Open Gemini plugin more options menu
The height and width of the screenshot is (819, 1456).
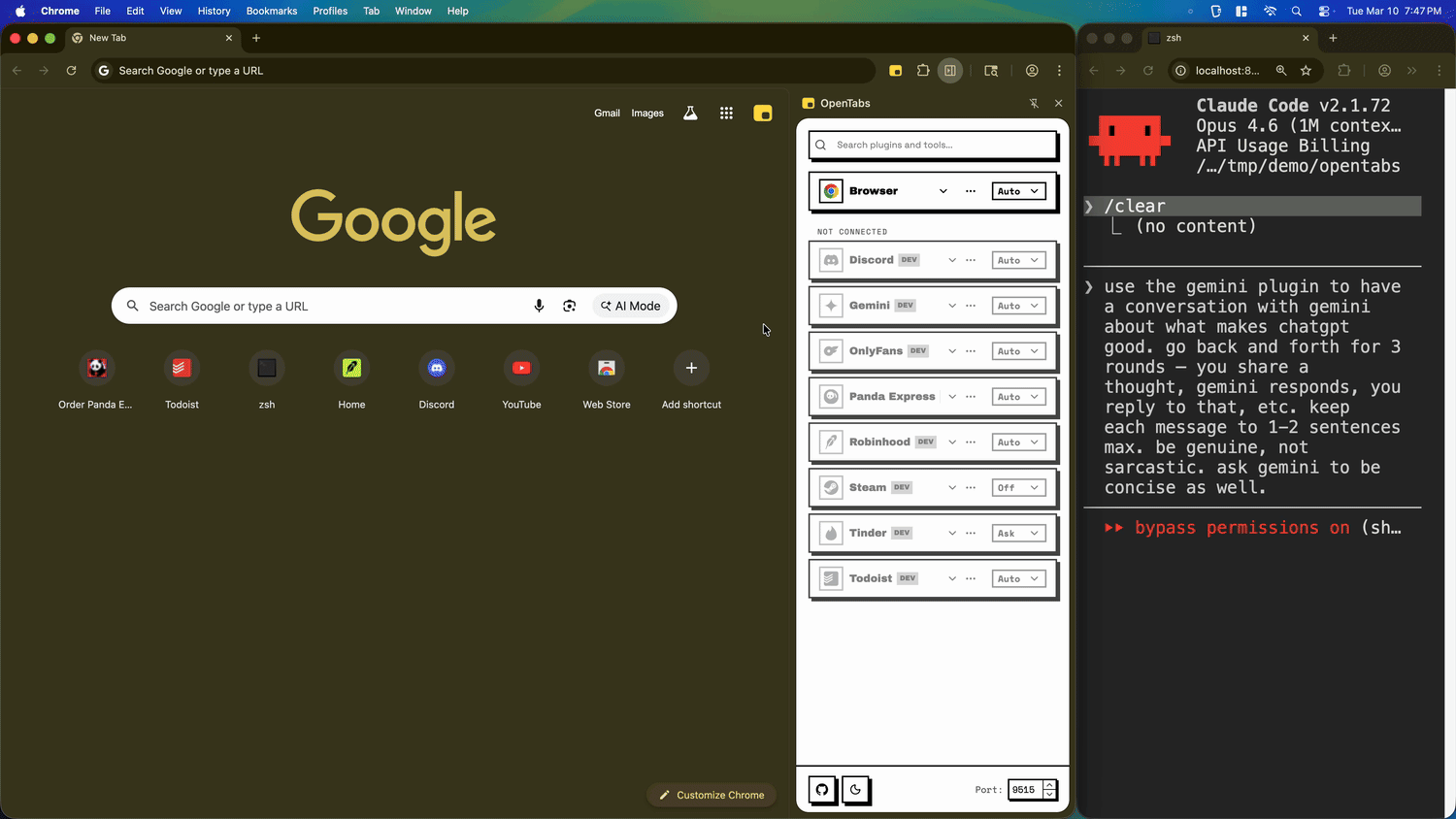971,306
